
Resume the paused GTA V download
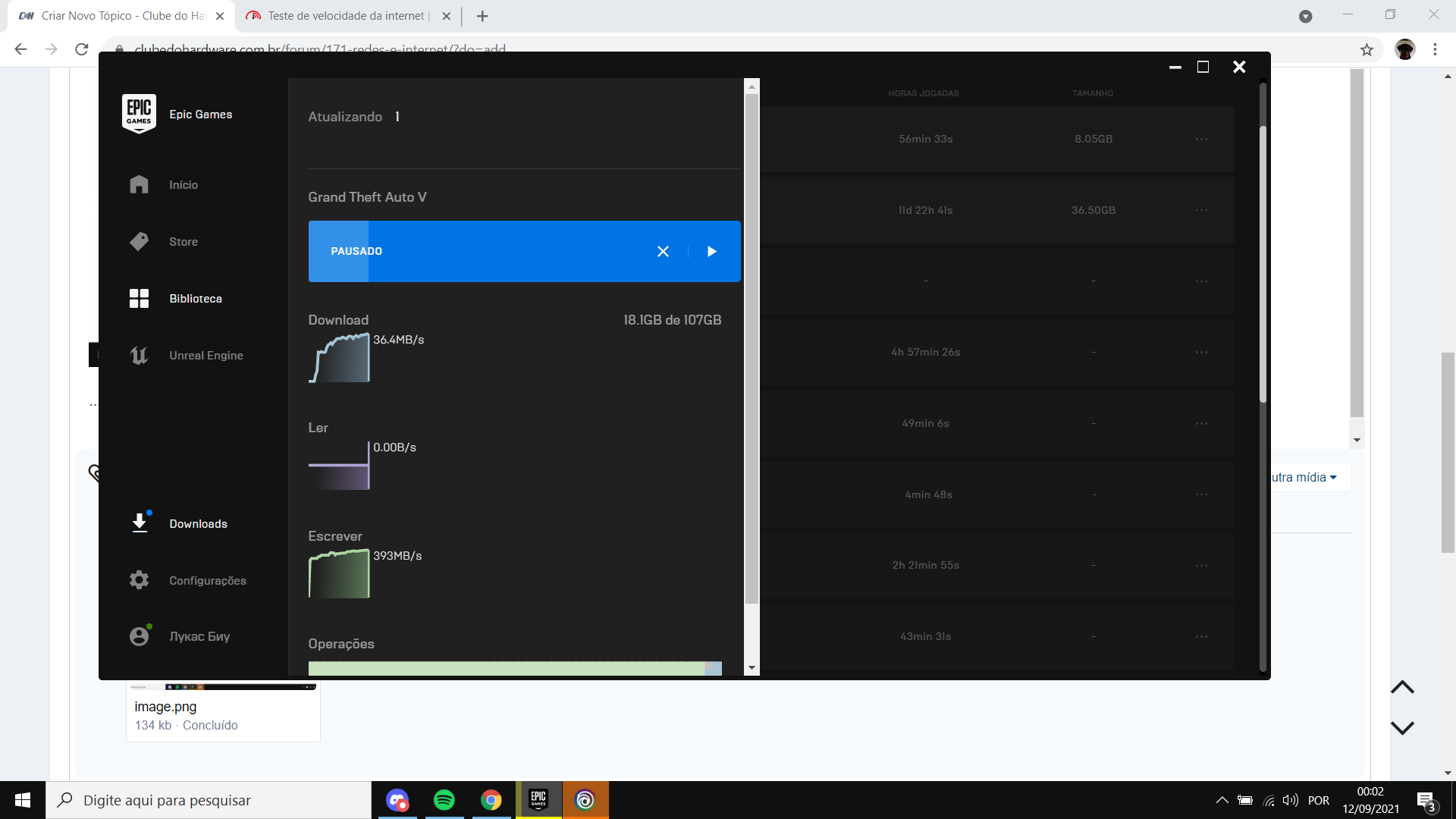click(711, 251)
